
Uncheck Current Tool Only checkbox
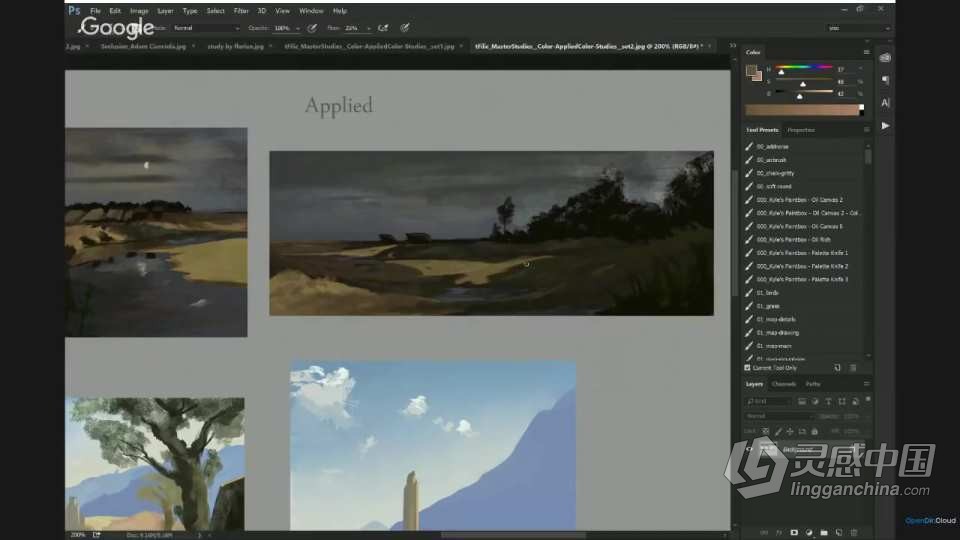[x=748, y=368]
